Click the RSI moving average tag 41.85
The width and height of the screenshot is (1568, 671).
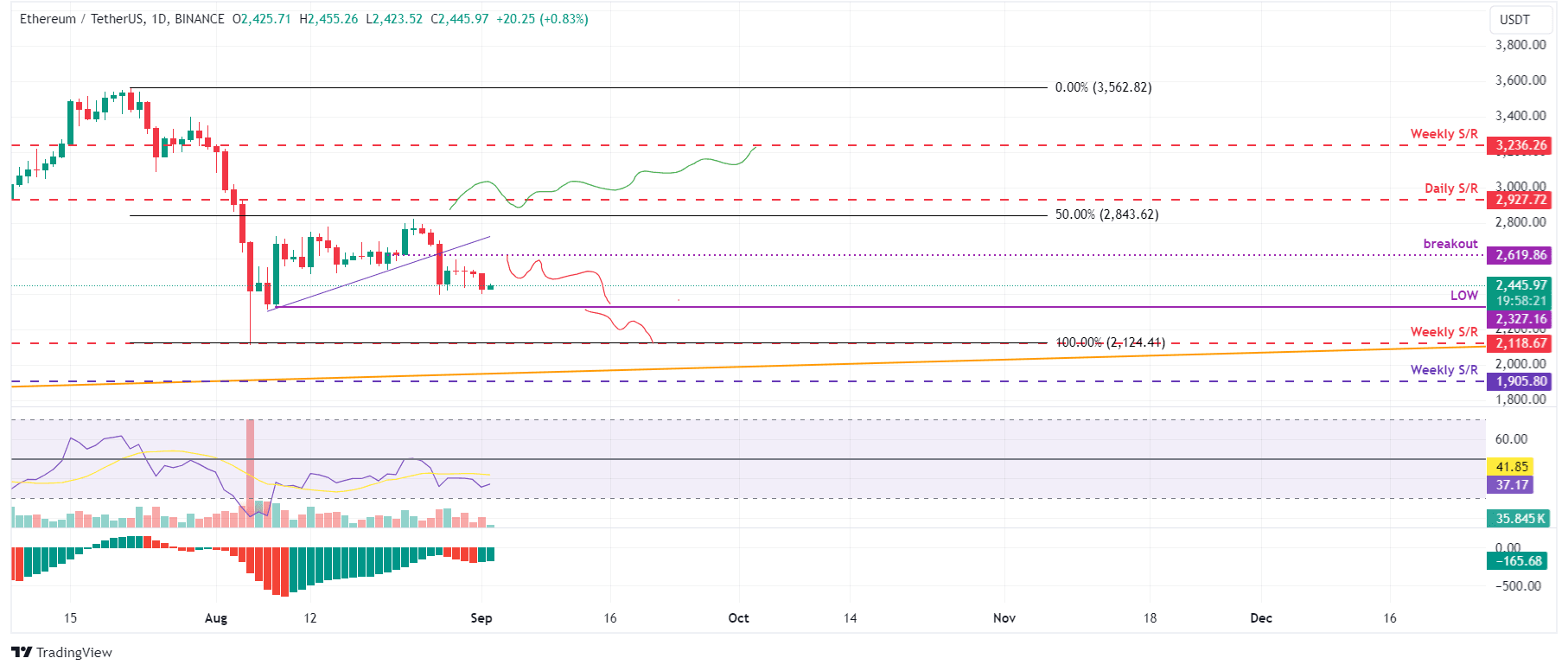pos(1510,467)
